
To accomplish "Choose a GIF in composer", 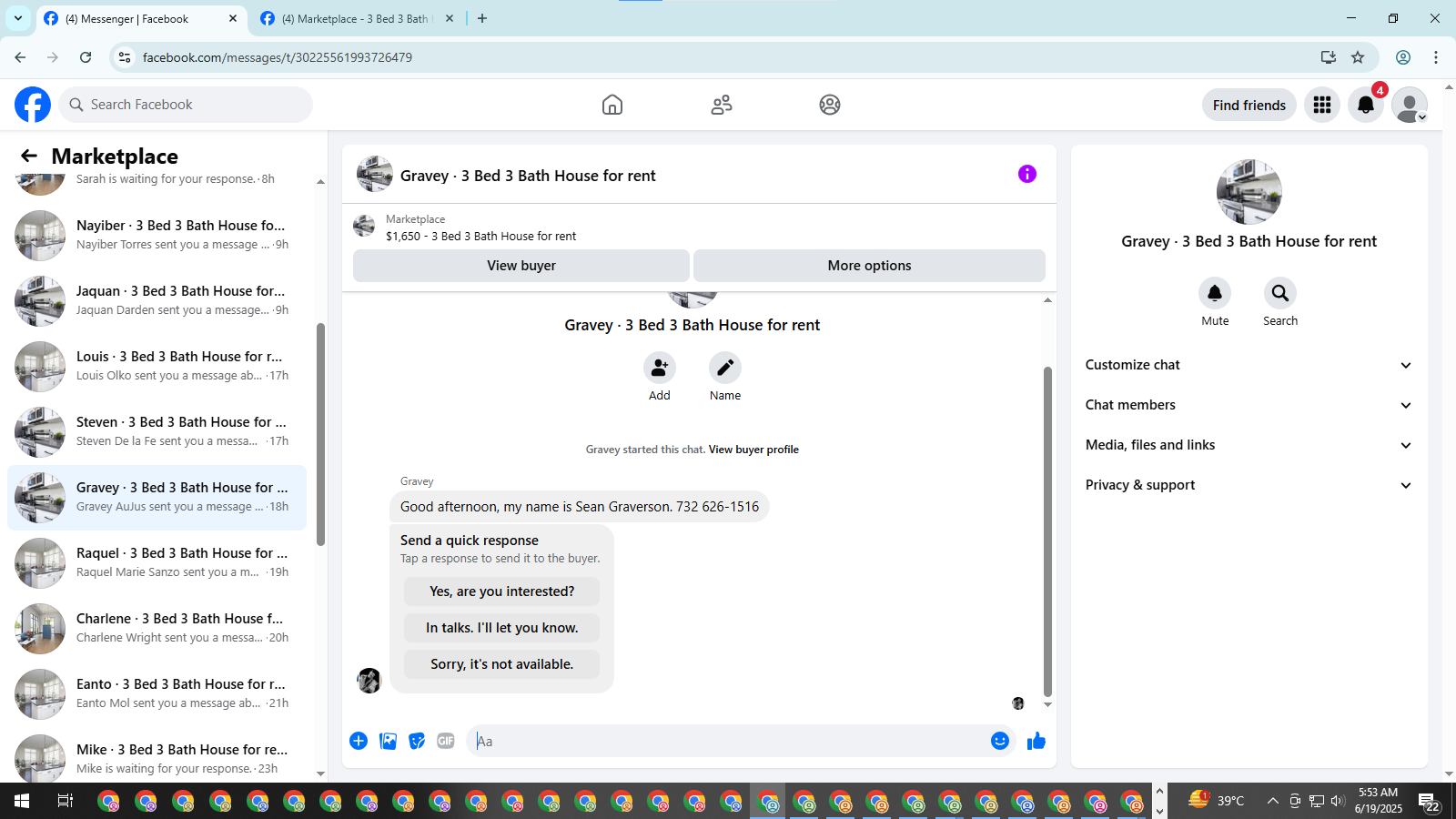I will click(446, 741).
